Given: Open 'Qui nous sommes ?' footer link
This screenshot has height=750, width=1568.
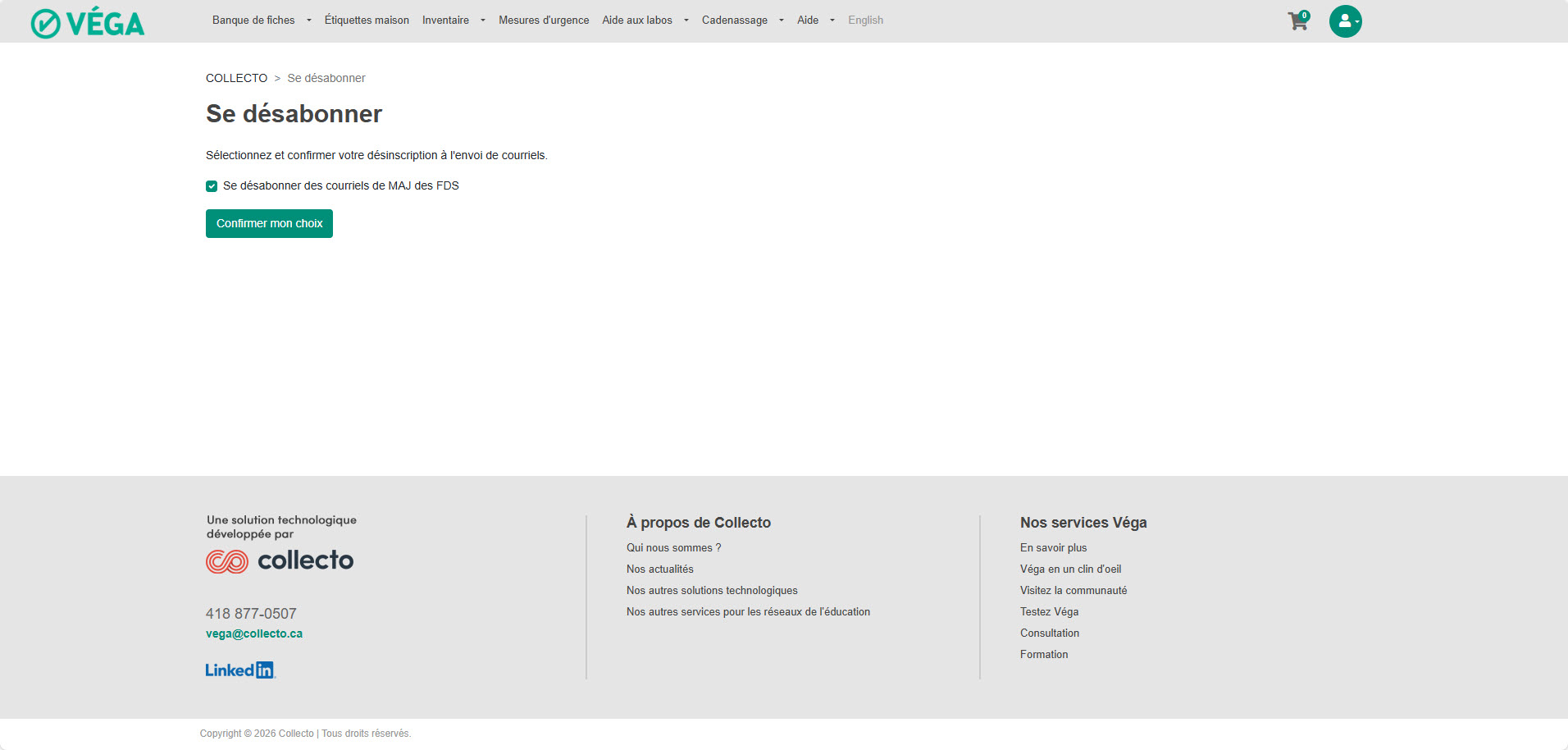Looking at the screenshot, I should (673, 547).
